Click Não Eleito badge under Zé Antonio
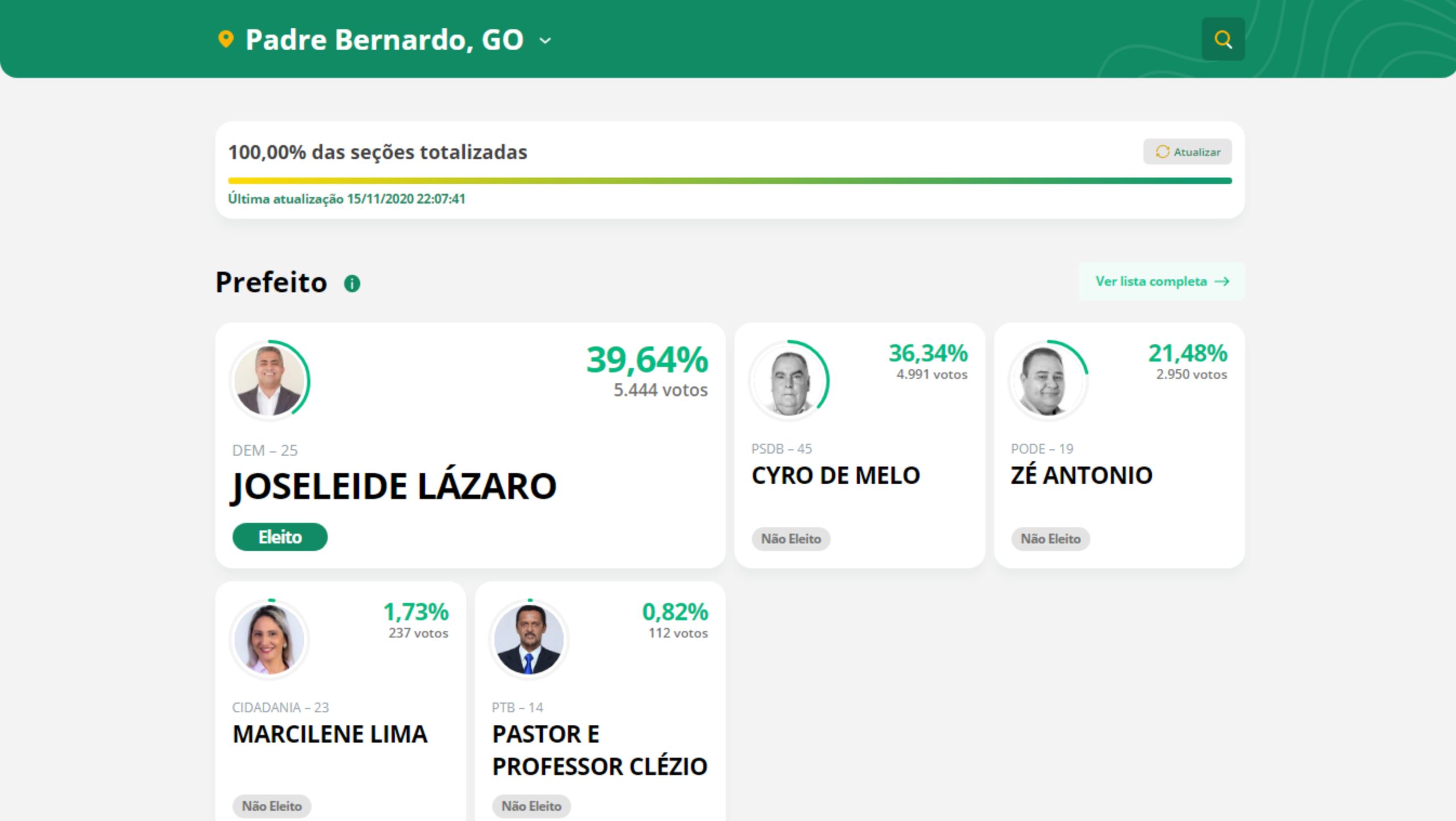1456x821 pixels. tap(1050, 539)
